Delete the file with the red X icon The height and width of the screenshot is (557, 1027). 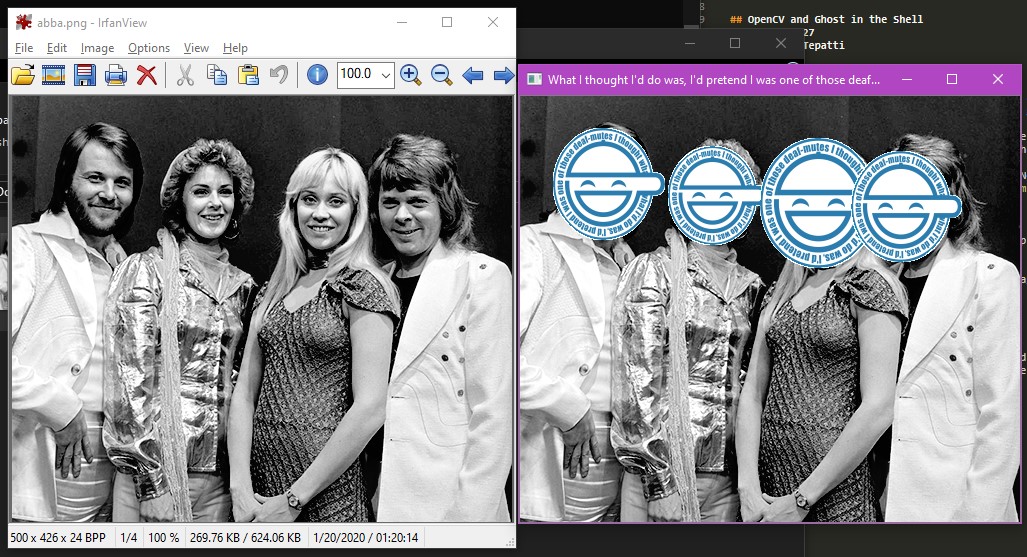[147, 75]
